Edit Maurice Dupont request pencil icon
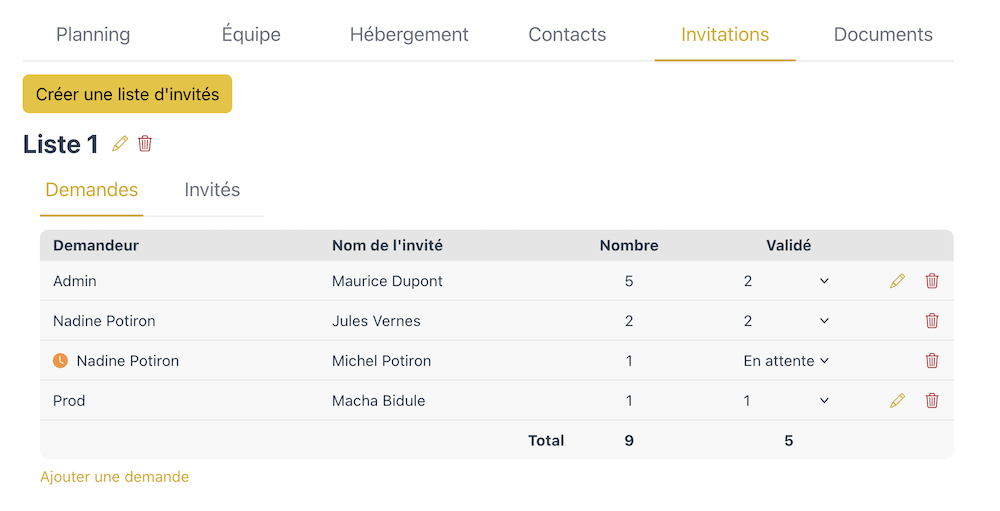The width and height of the screenshot is (1000, 511). tap(897, 281)
